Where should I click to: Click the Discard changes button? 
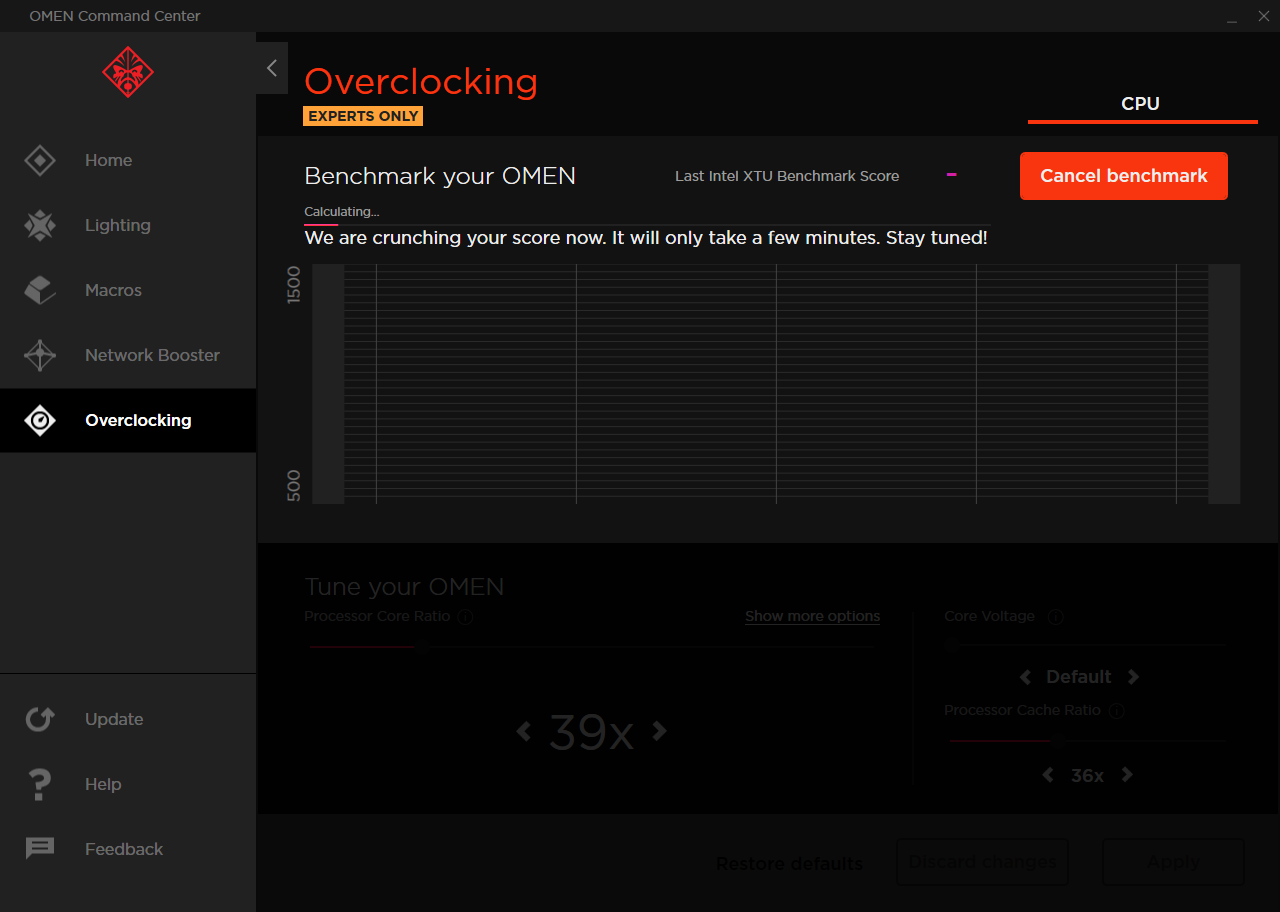[x=983, y=862]
